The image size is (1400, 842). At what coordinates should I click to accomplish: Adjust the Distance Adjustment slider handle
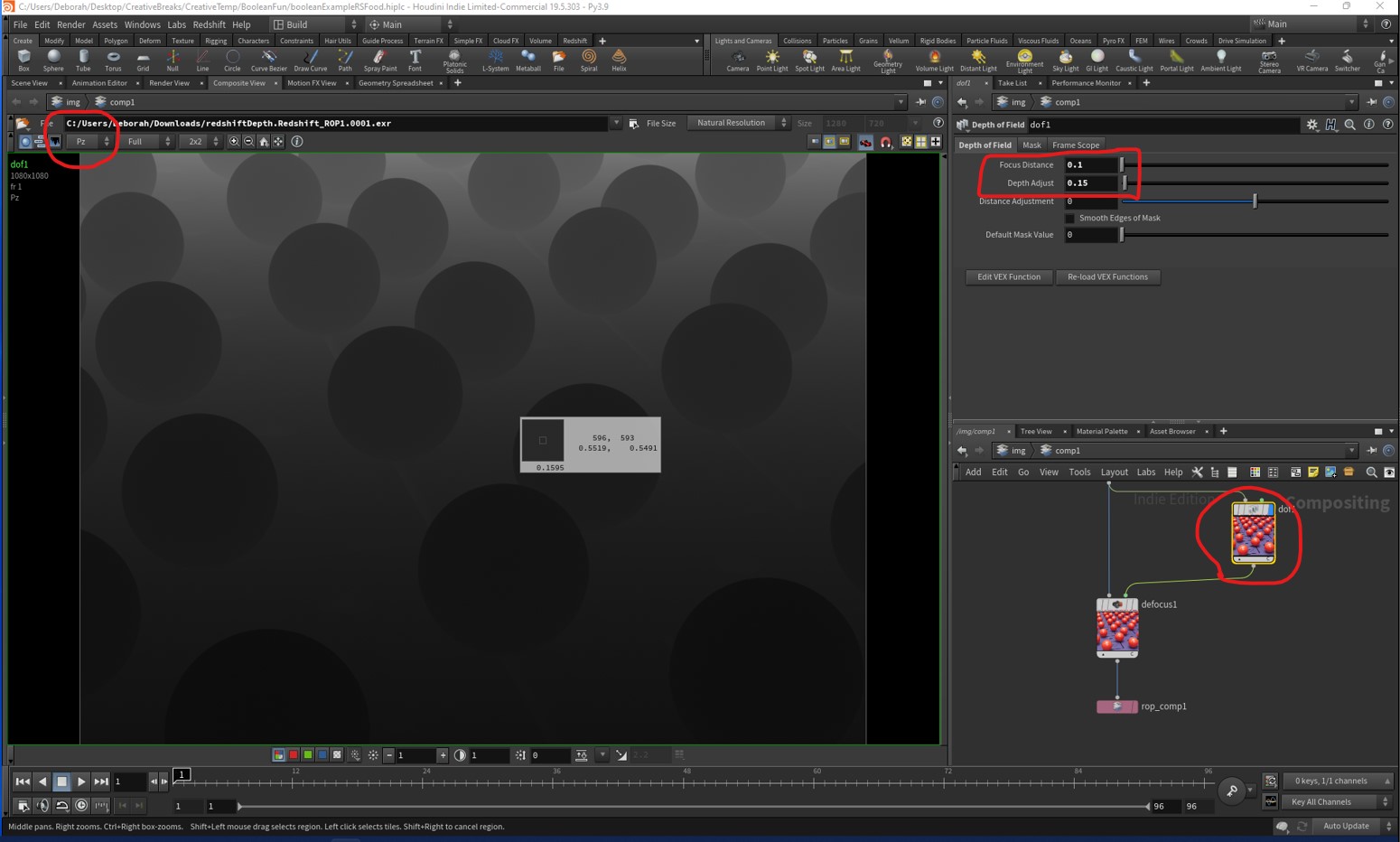tap(1255, 201)
